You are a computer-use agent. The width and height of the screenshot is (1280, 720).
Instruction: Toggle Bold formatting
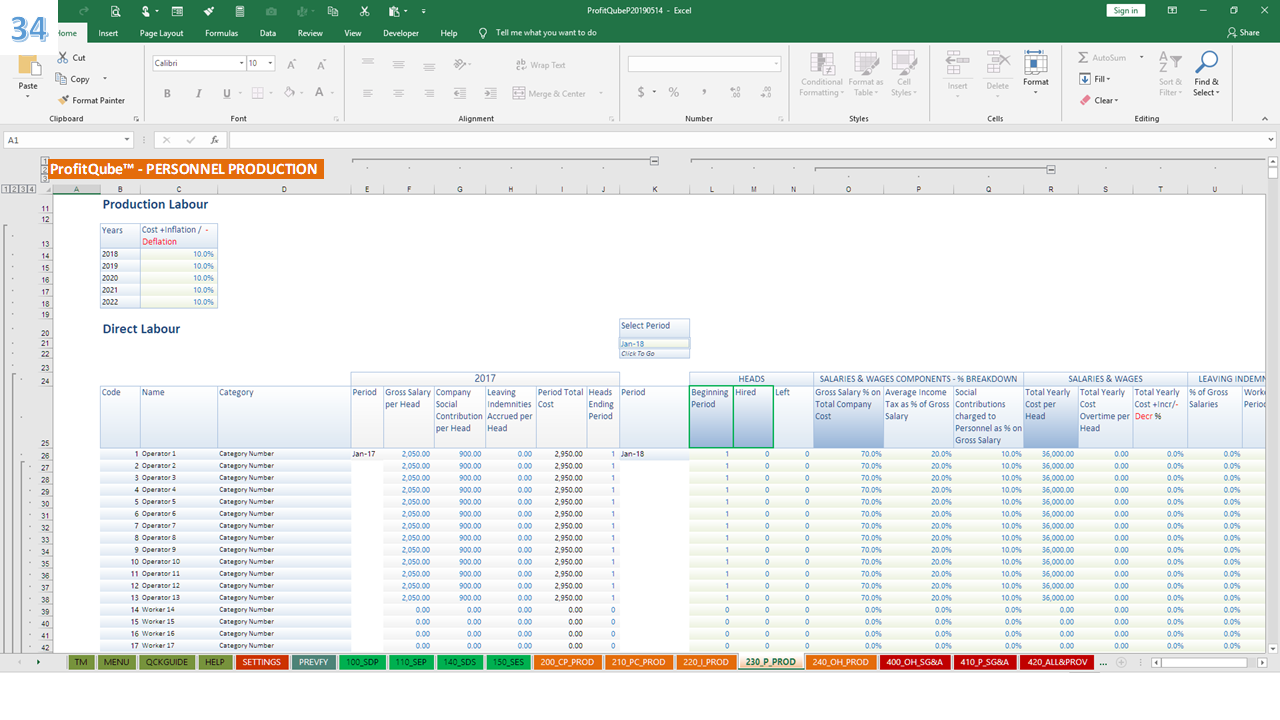coord(167,93)
